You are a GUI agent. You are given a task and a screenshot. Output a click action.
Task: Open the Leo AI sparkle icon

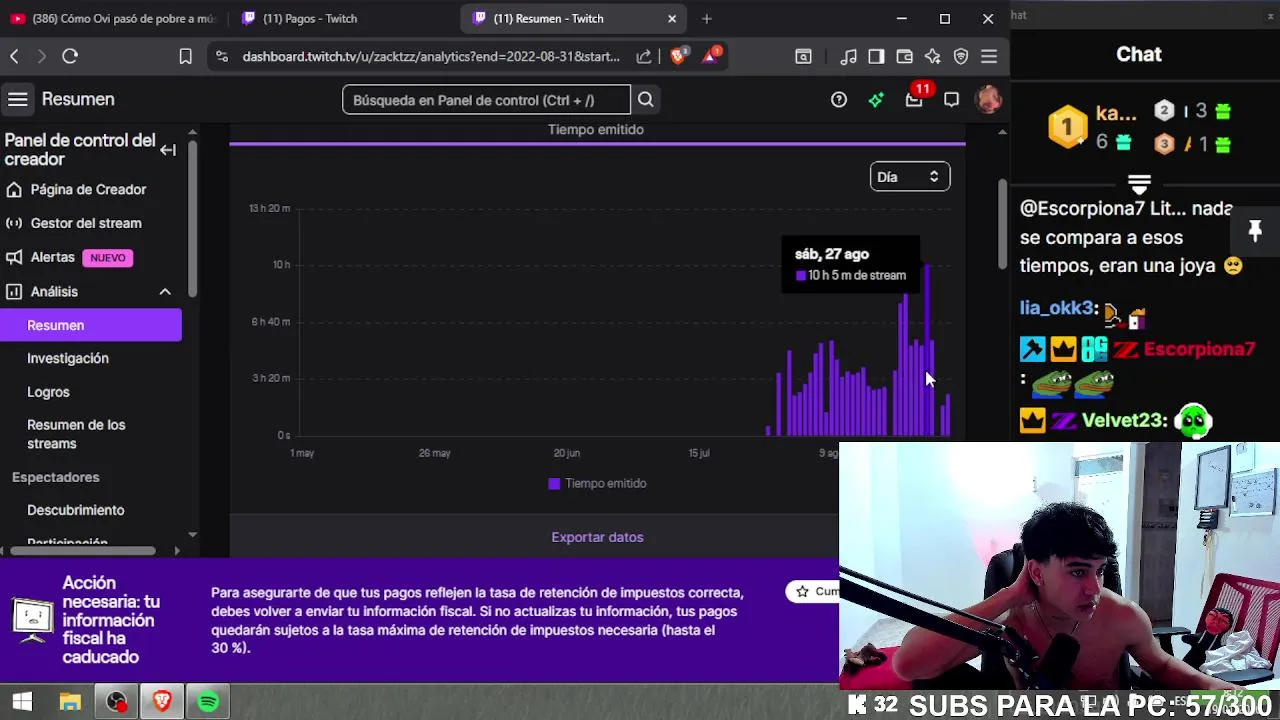(x=933, y=57)
